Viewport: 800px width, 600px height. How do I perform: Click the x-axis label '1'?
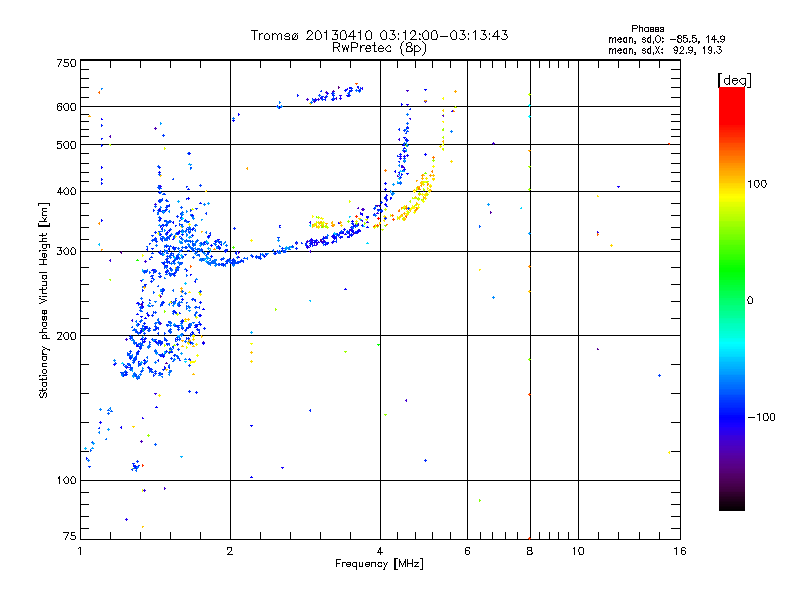coord(80,551)
